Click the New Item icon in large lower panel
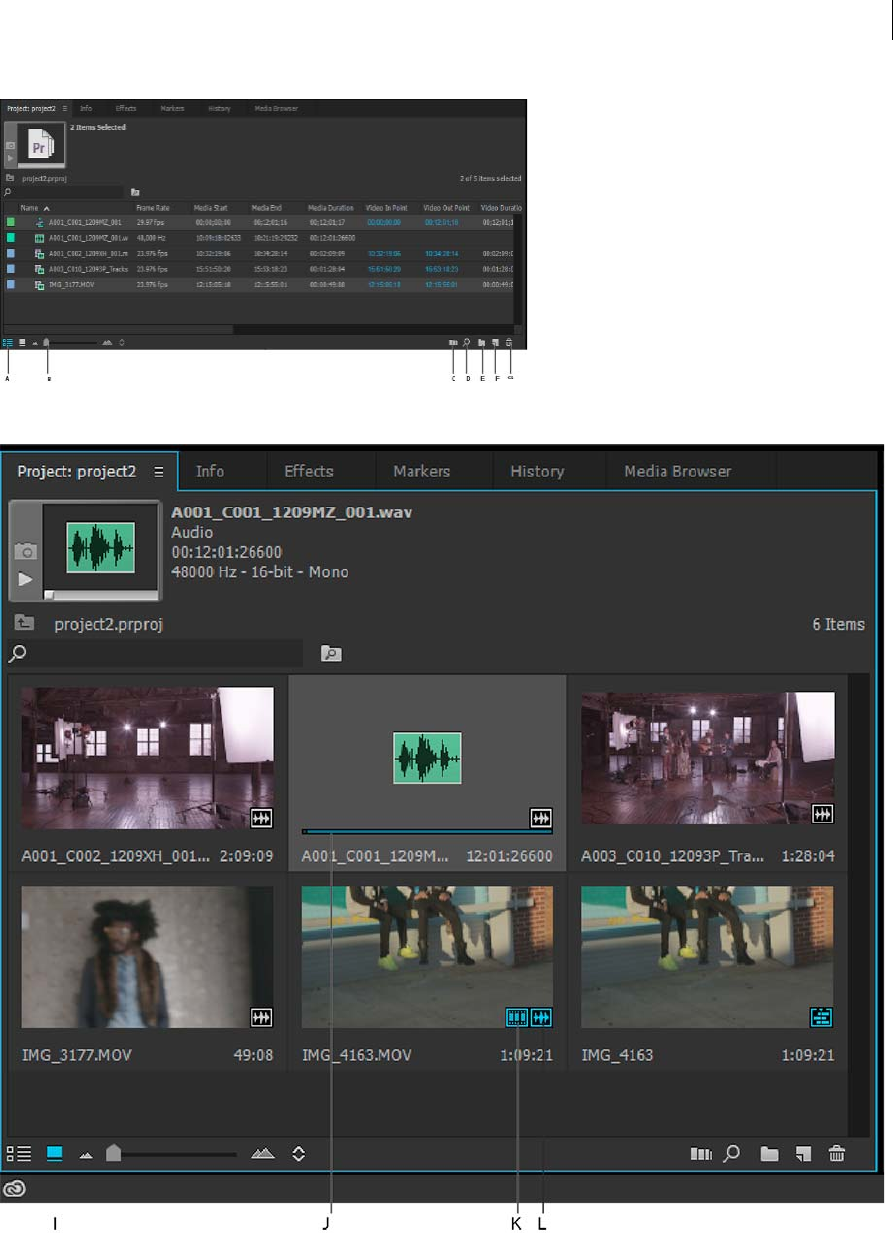The image size is (893, 1233). pyautogui.click(x=803, y=1154)
